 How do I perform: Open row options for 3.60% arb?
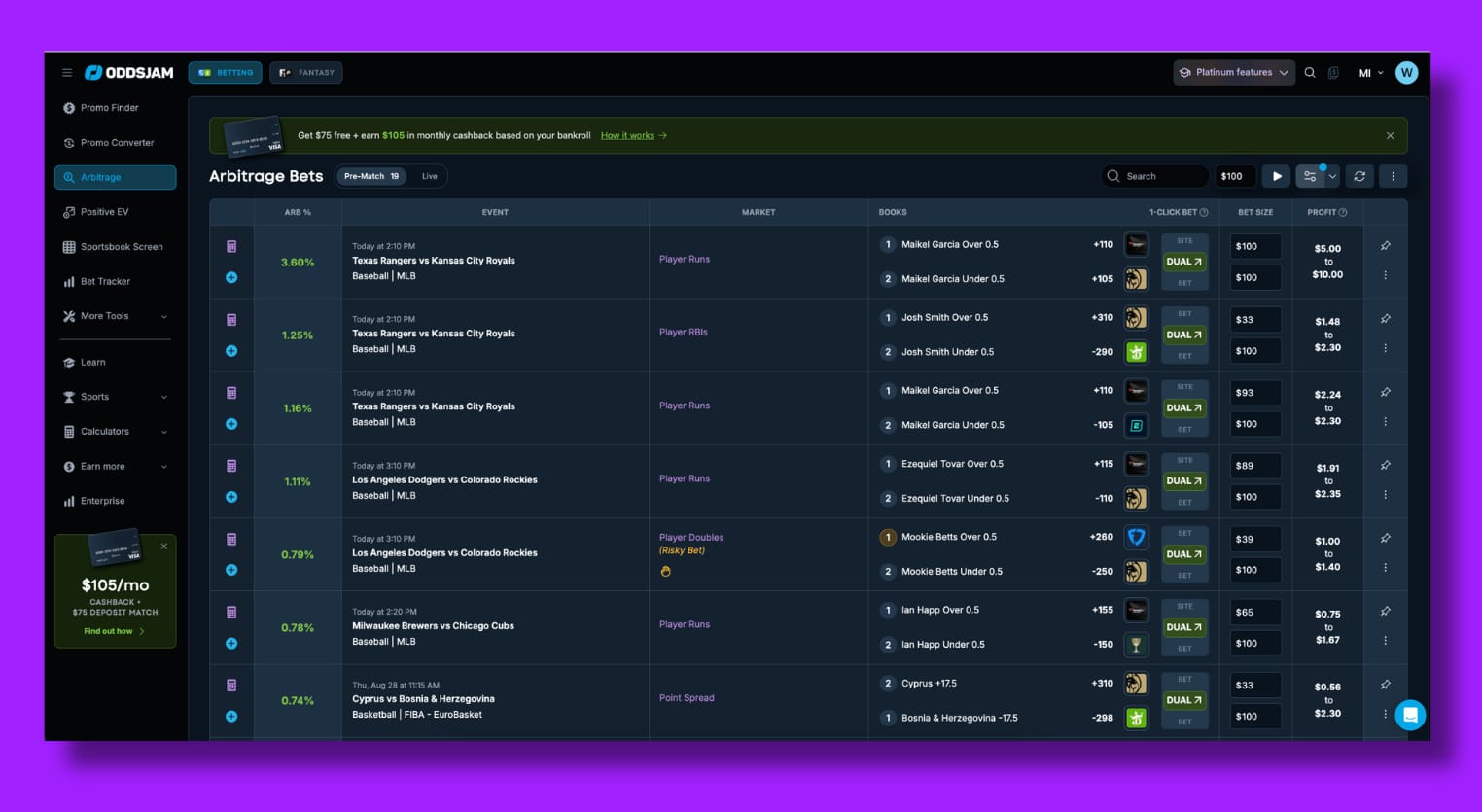point(1385,276)
